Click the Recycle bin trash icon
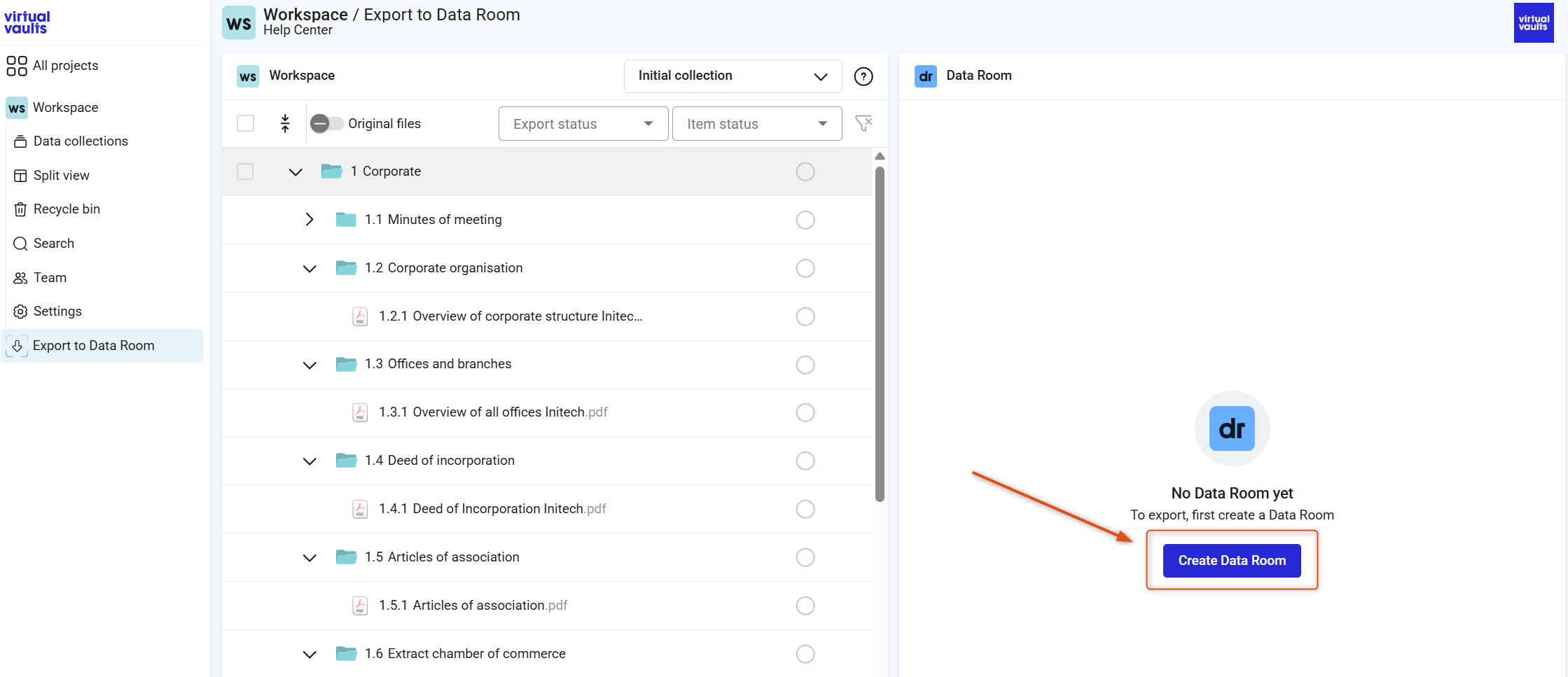 (x=20, y=209)
